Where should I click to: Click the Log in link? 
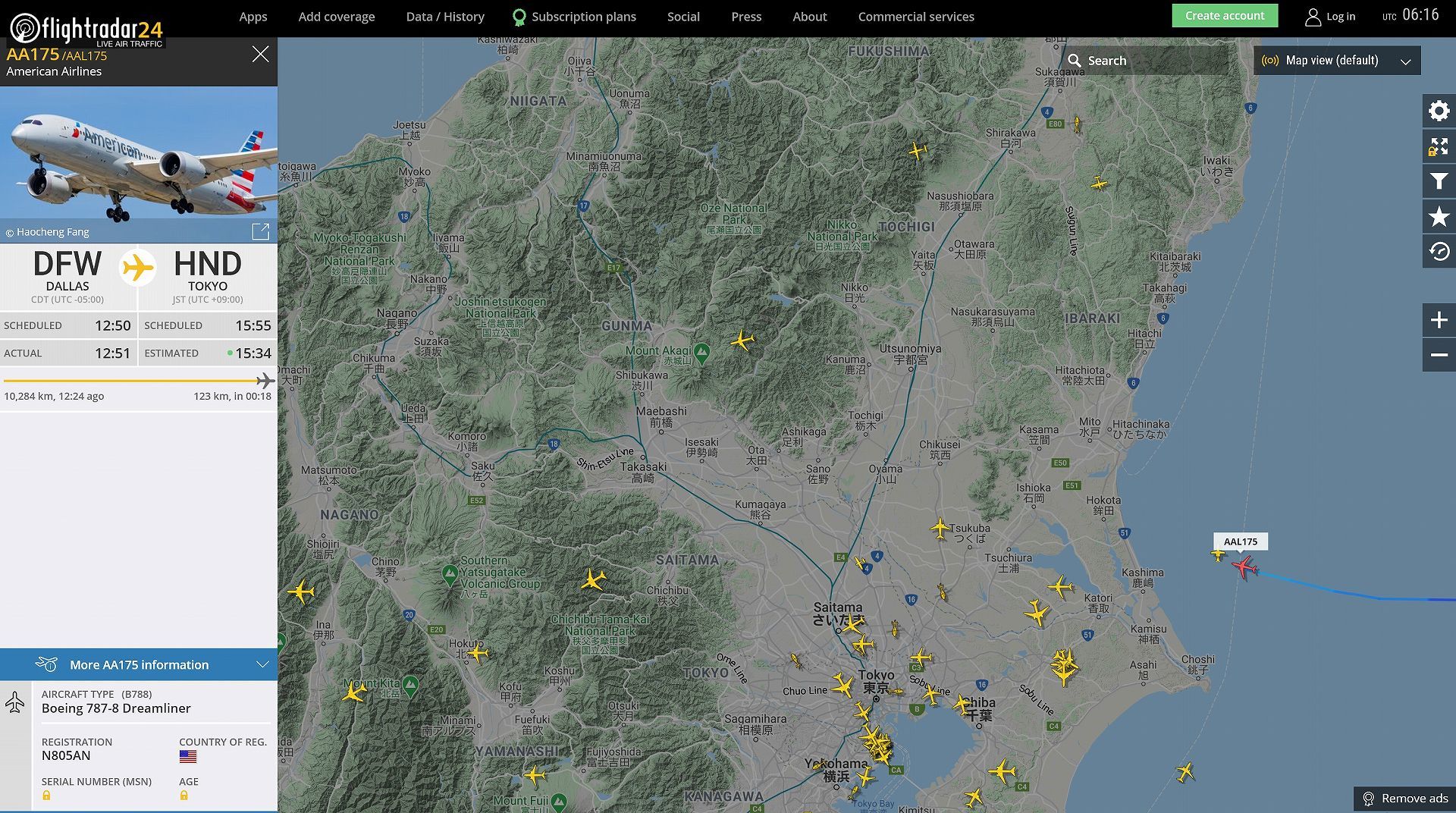(1340, 17)
